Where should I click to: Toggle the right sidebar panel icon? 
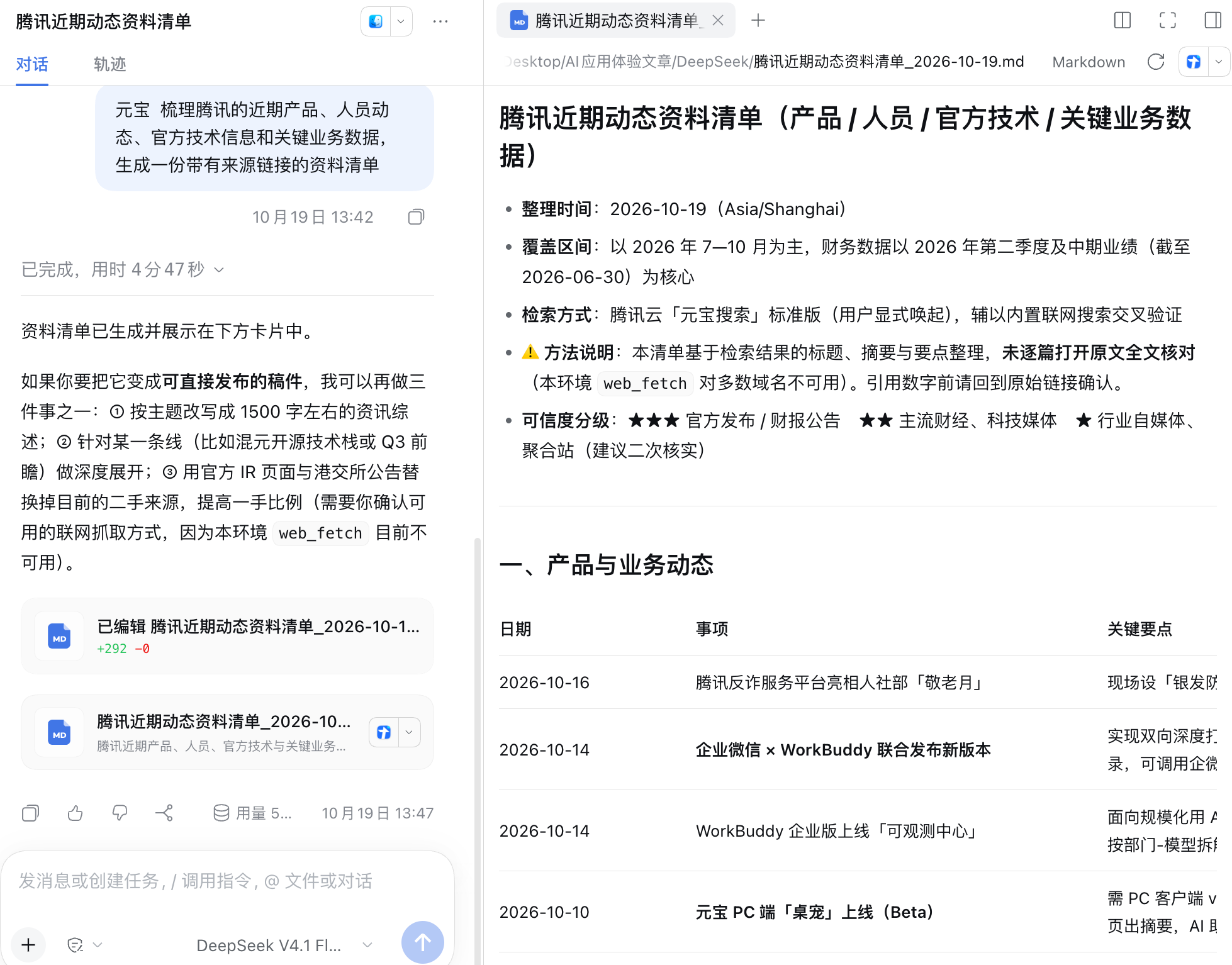click(x=1212, y=21)
